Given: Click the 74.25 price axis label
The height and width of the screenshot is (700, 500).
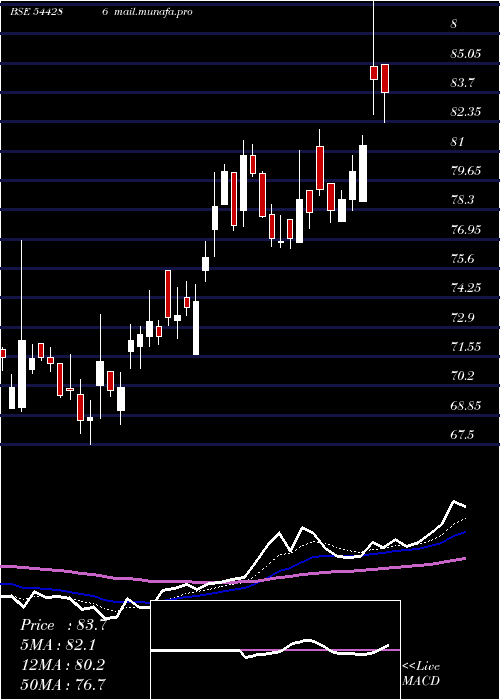Looking at the screenshot, I should coord(466,288).
